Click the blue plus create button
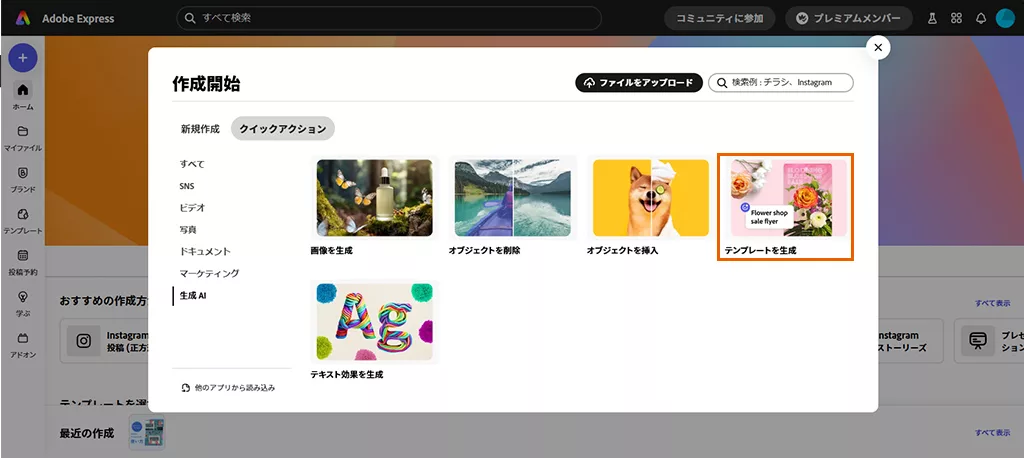Screen dimensions: 1024x458 coord(23,58)
